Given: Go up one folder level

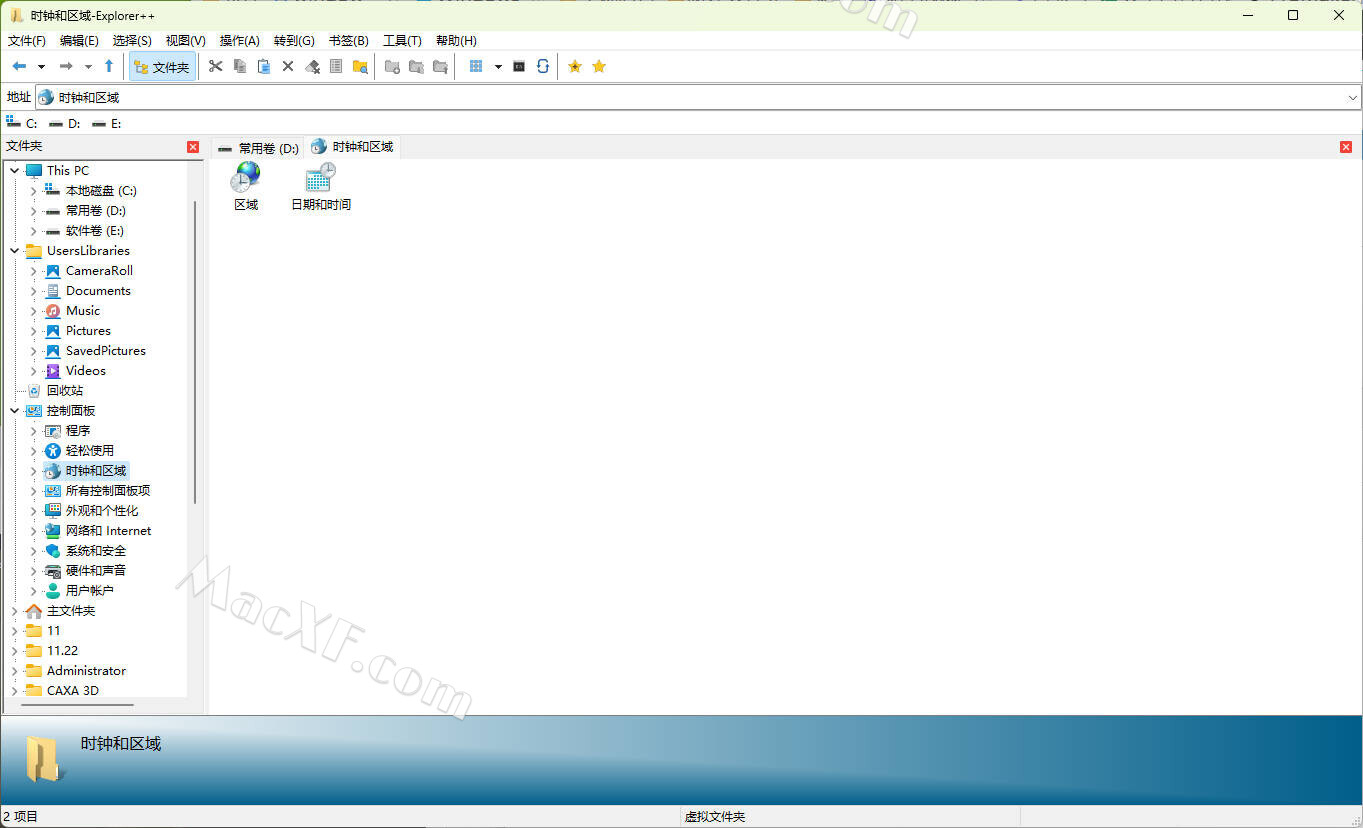Looking at the screenshot, I should pyautogui.click(x=109, y=66).
